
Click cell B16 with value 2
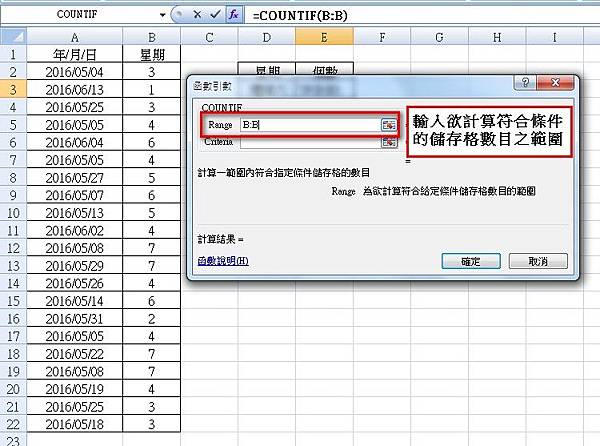[x=152, y=318]
